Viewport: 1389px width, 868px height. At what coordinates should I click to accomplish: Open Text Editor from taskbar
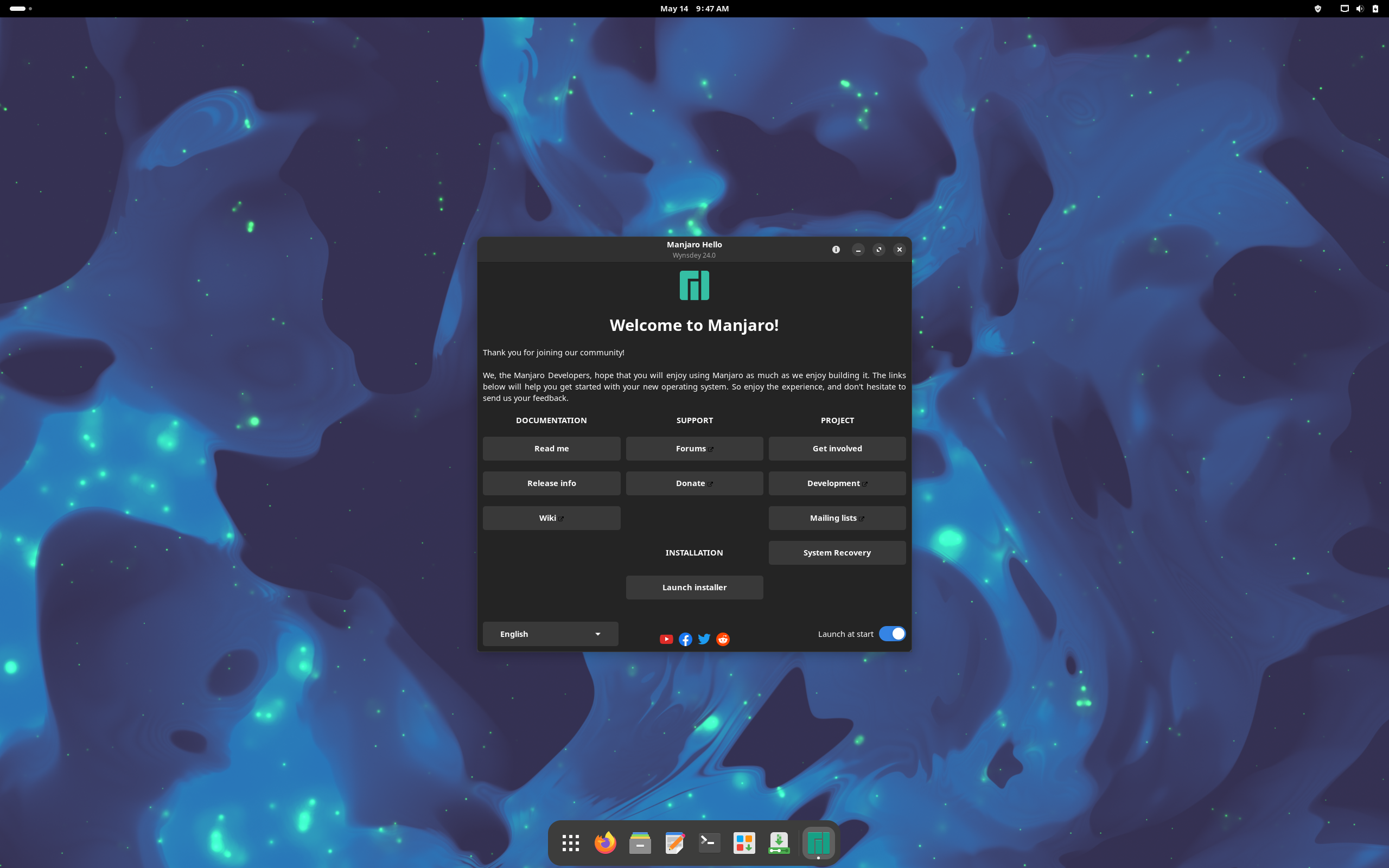tap(675, 842)
